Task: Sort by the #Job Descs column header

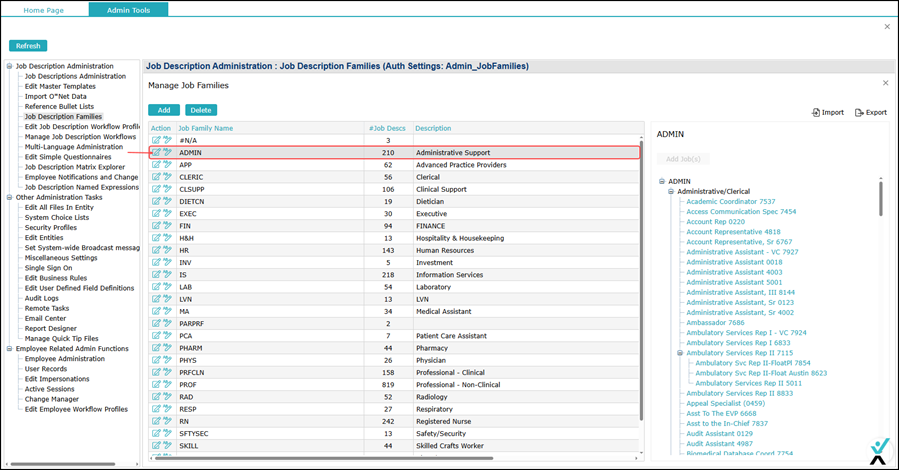Action: [387, 128]
